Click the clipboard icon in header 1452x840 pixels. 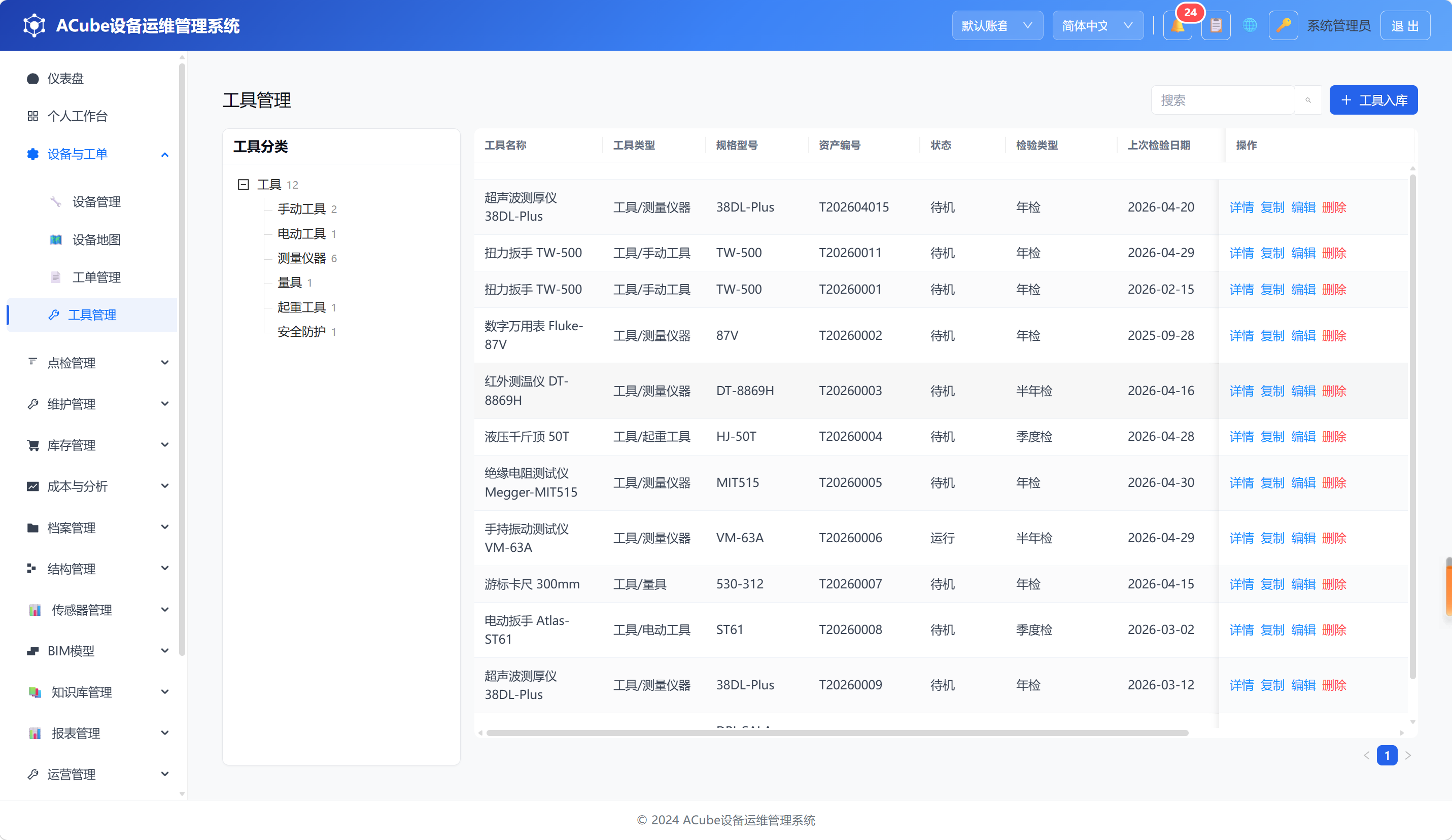[1216, 25]
